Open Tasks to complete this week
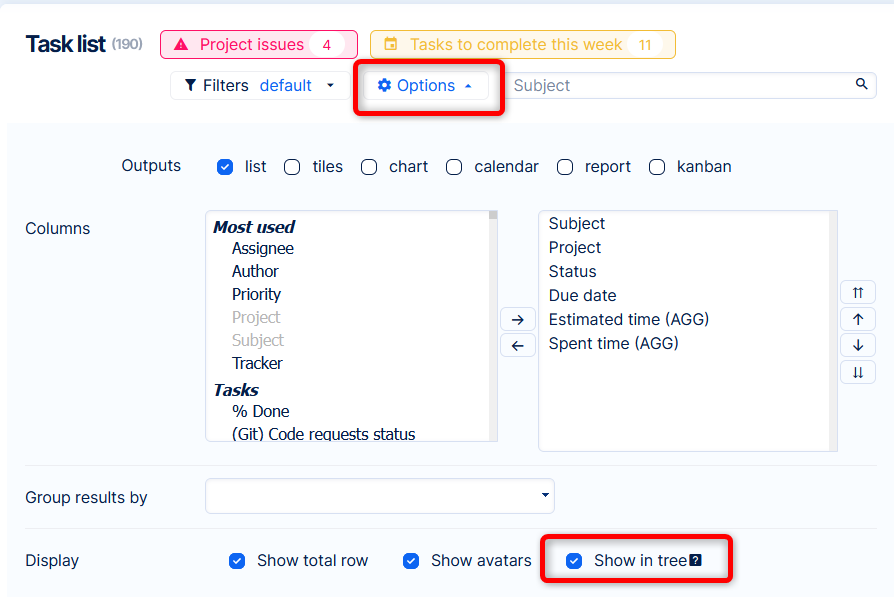 point(522,45)
